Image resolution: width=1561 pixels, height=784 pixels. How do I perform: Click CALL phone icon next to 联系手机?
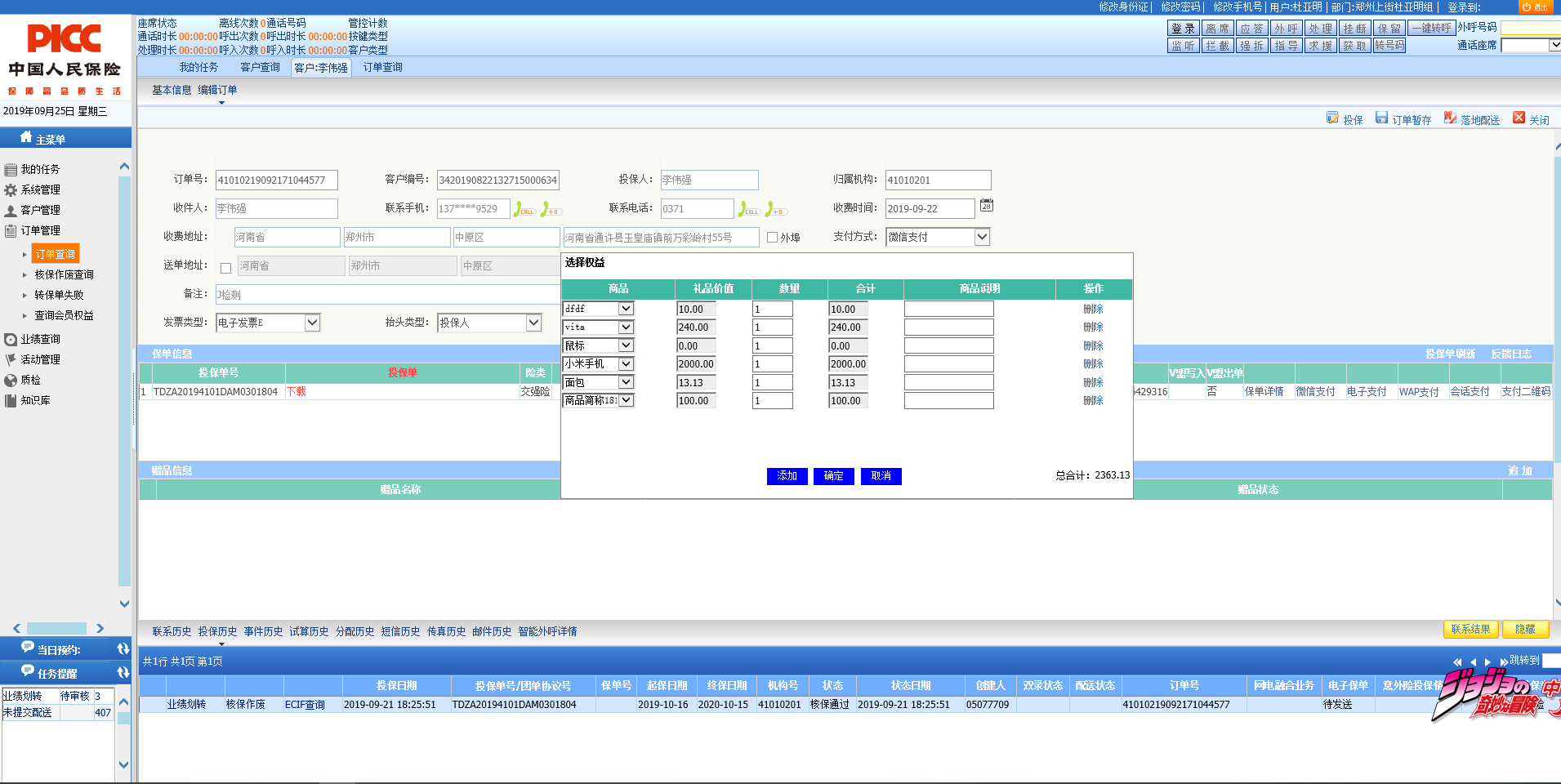pyautogui.click(x=523, y=209)
